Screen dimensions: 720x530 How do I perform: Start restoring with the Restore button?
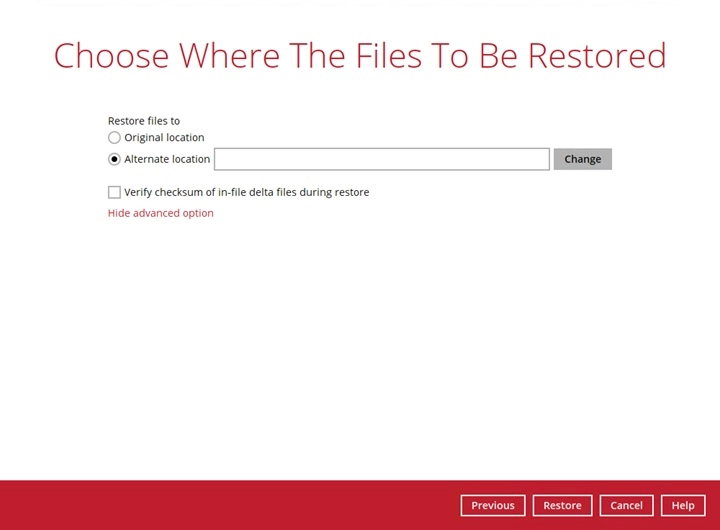coord(562,505)
